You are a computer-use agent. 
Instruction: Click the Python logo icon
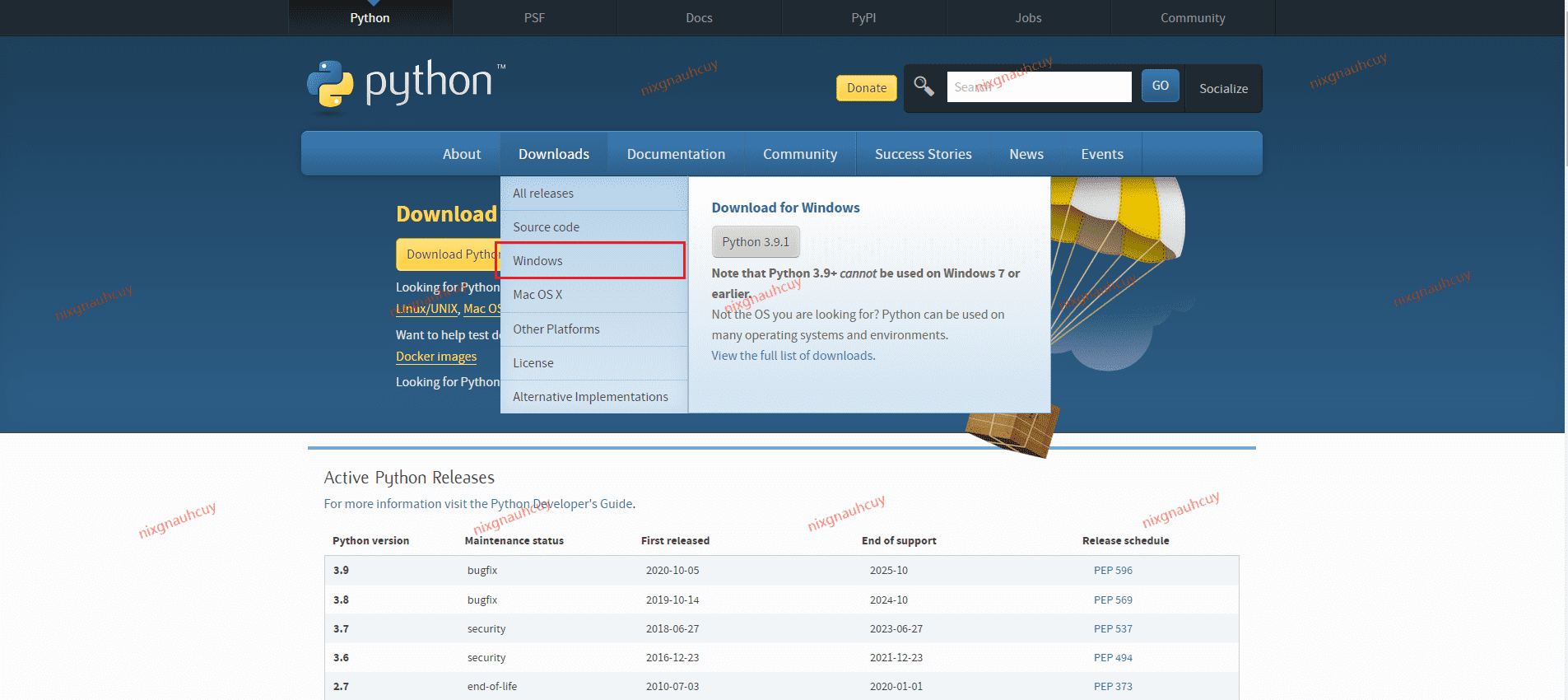(330, 84)
